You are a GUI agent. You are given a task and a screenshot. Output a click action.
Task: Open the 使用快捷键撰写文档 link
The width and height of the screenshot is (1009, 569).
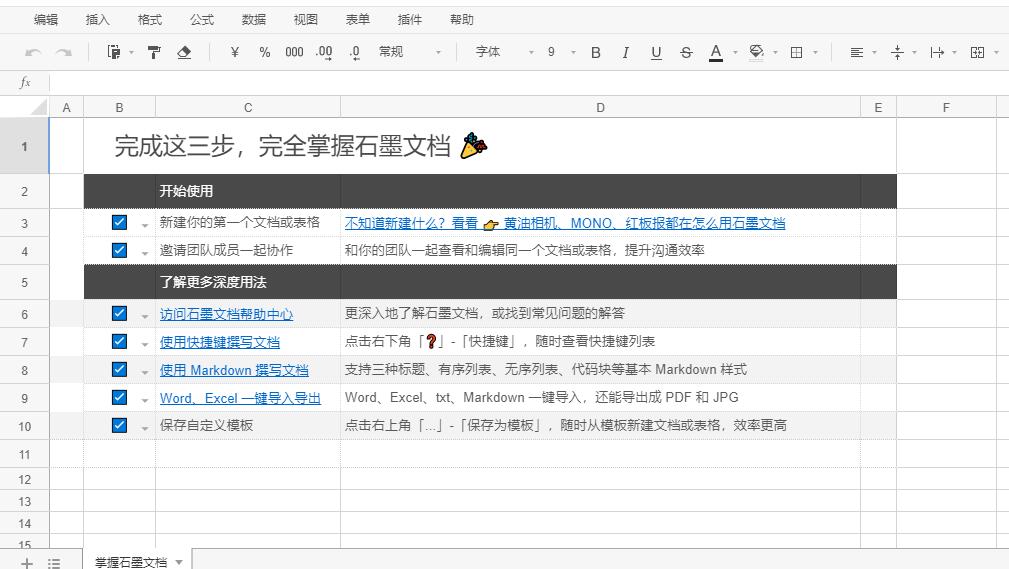[x=220, y=342]
